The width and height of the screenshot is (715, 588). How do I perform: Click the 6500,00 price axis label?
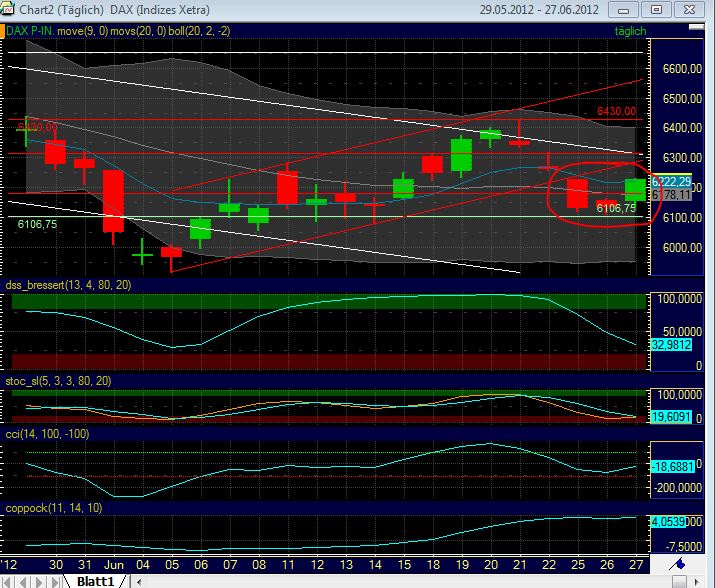(682, 99)
